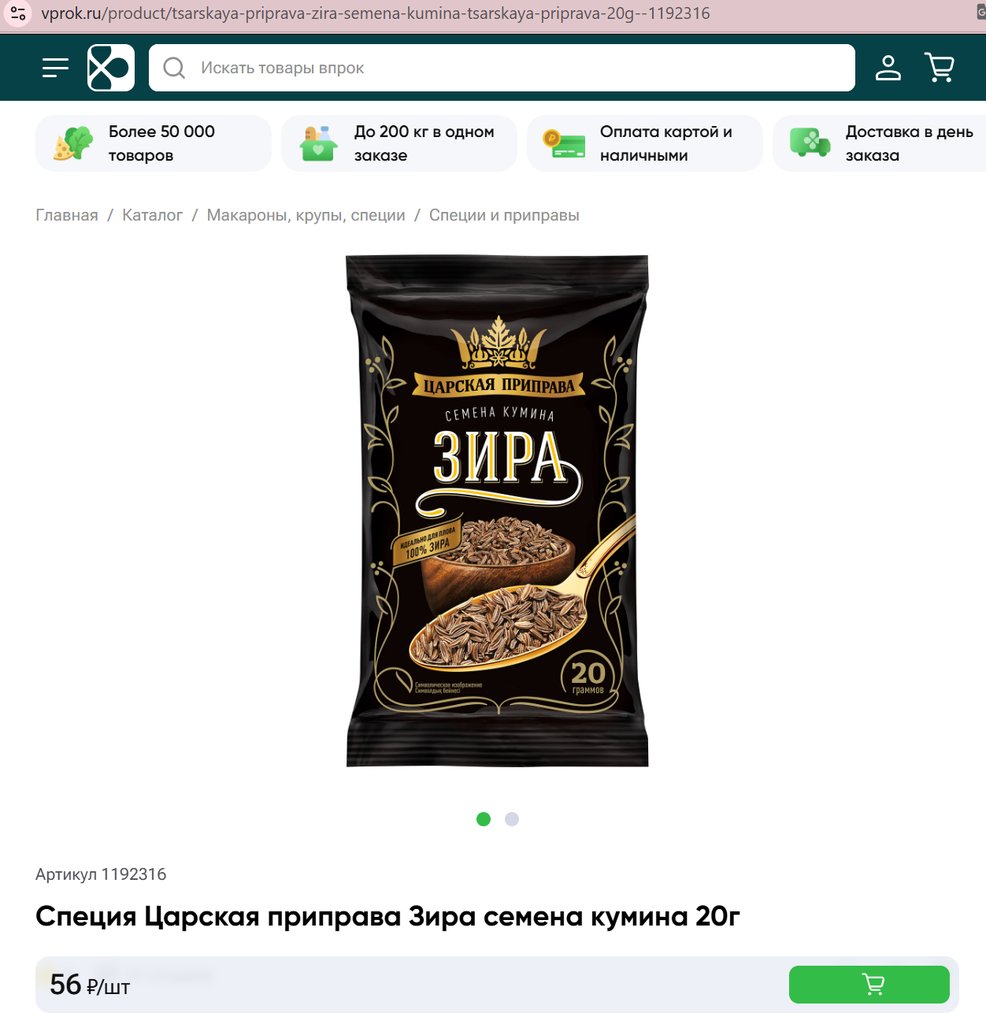This screenshot has height=1024, width=986.
Task: Click the Более 50 000 товаров banner
Action: pos(153,144)
